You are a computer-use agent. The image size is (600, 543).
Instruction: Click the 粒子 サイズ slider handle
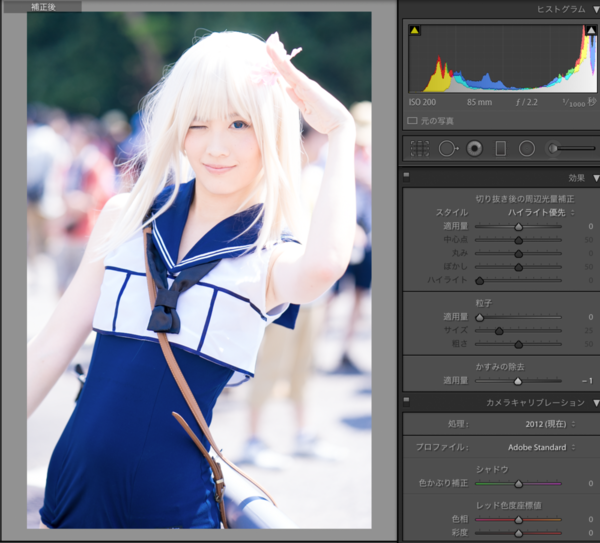pyautogui.click(x=499, y=331)
